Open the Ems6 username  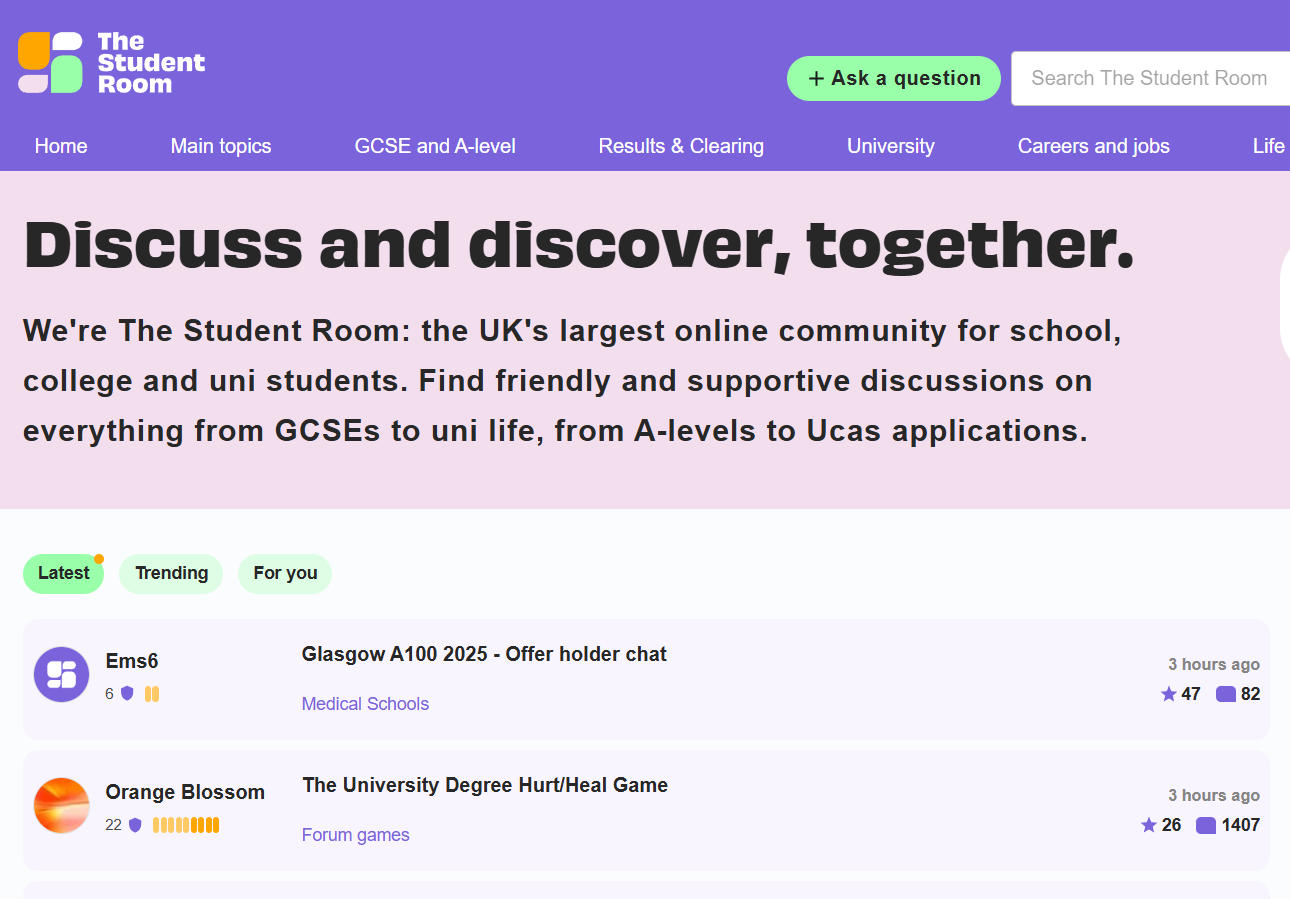tap(132, 661)
